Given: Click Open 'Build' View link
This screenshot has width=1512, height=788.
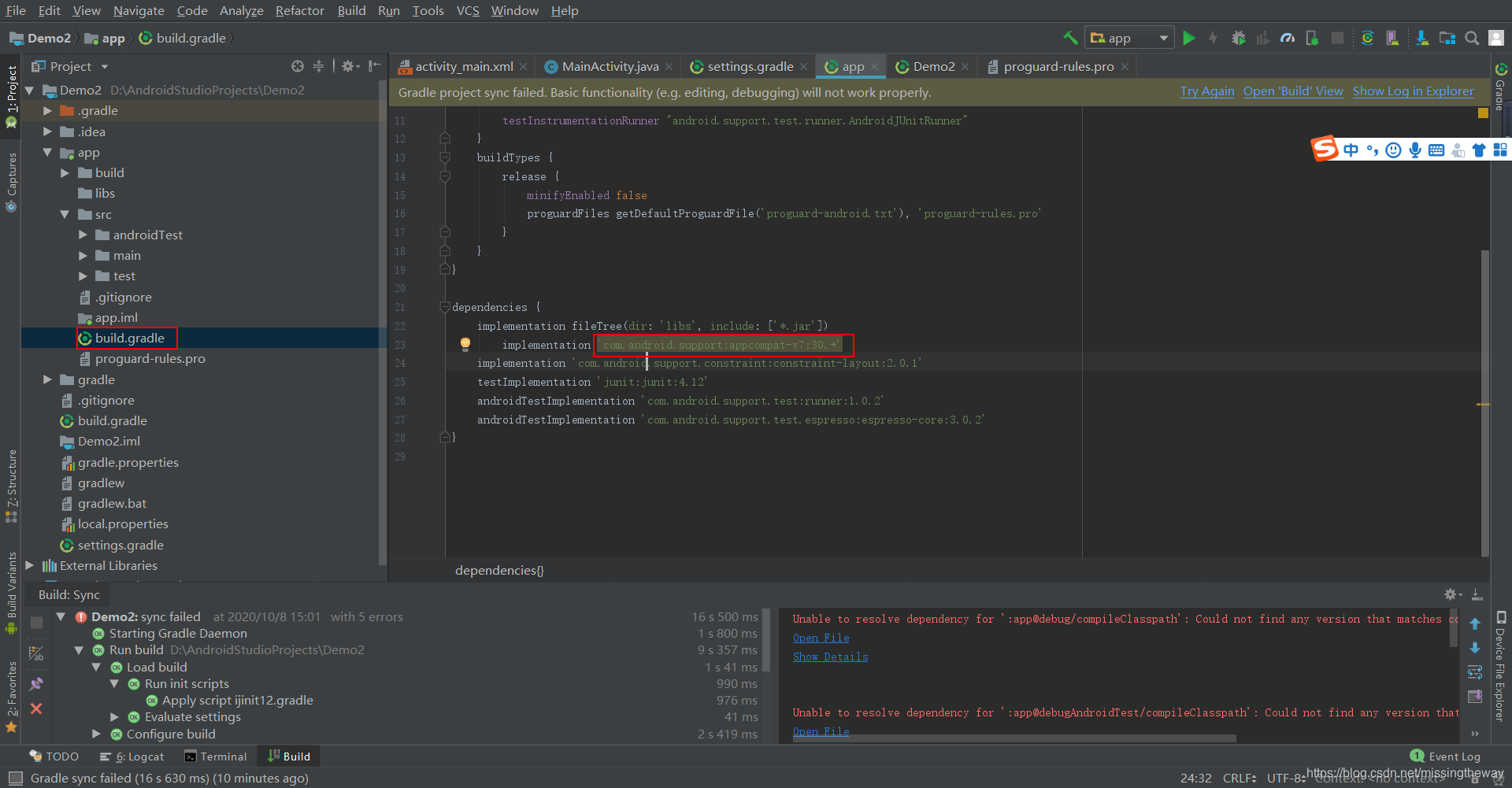Looking at the screenshot, I should coord(1293,91).
